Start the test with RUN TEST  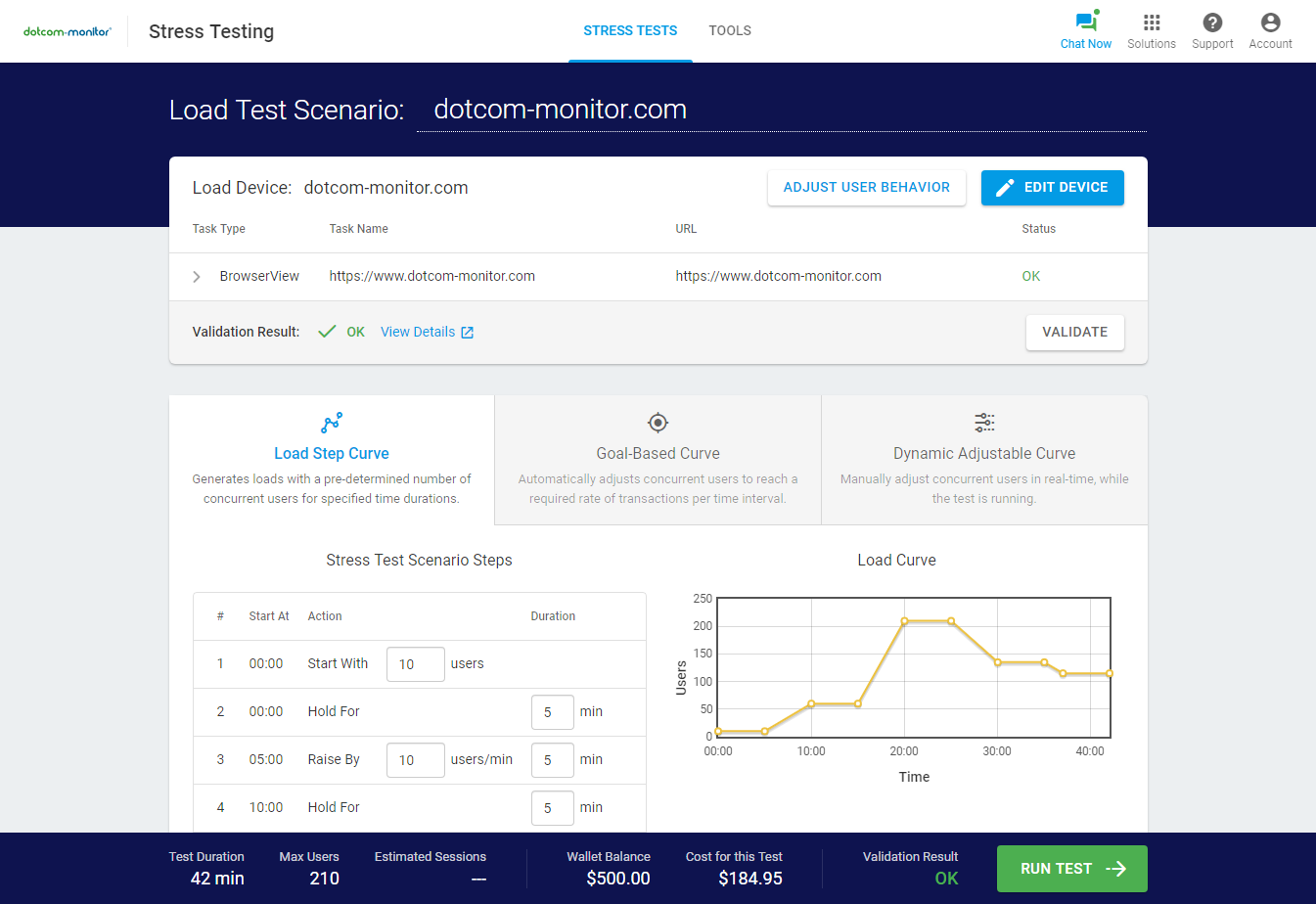click(x=1071, y=868)
